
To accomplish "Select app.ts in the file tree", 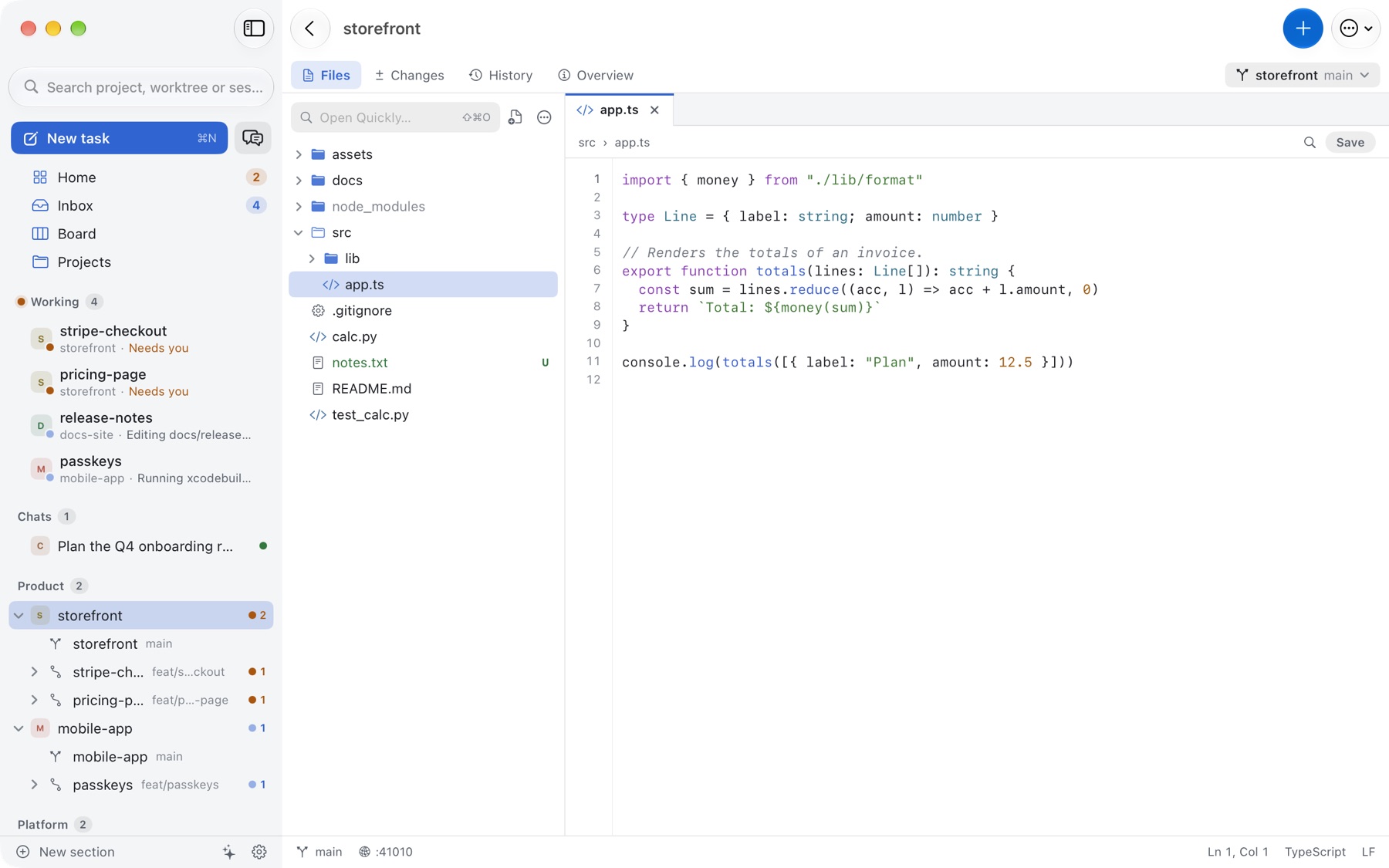I will [423, 285].
